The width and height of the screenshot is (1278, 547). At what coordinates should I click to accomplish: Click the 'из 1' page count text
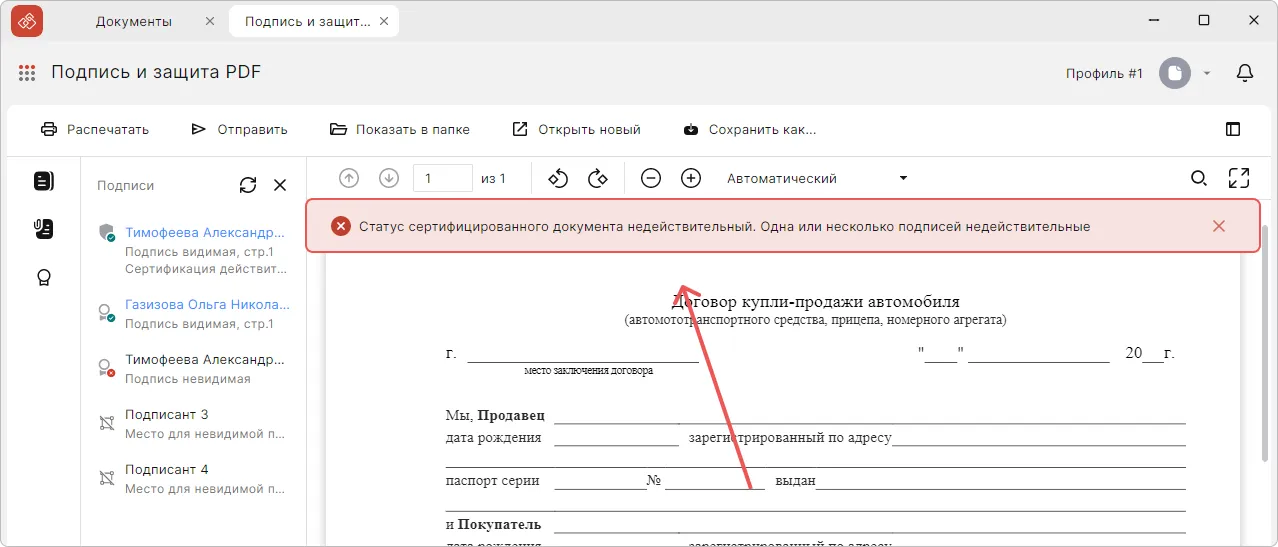coord(493,178)
